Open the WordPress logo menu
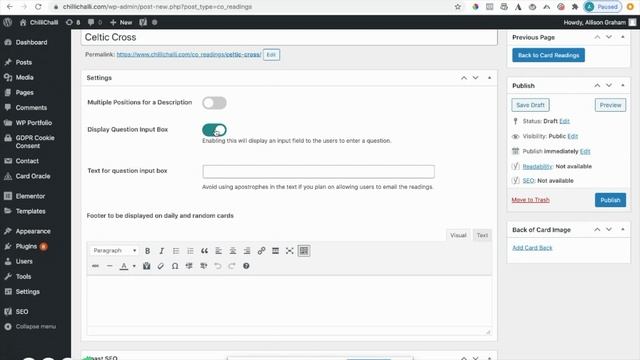Viewport: 640px width, 360px height. [7, 22]
